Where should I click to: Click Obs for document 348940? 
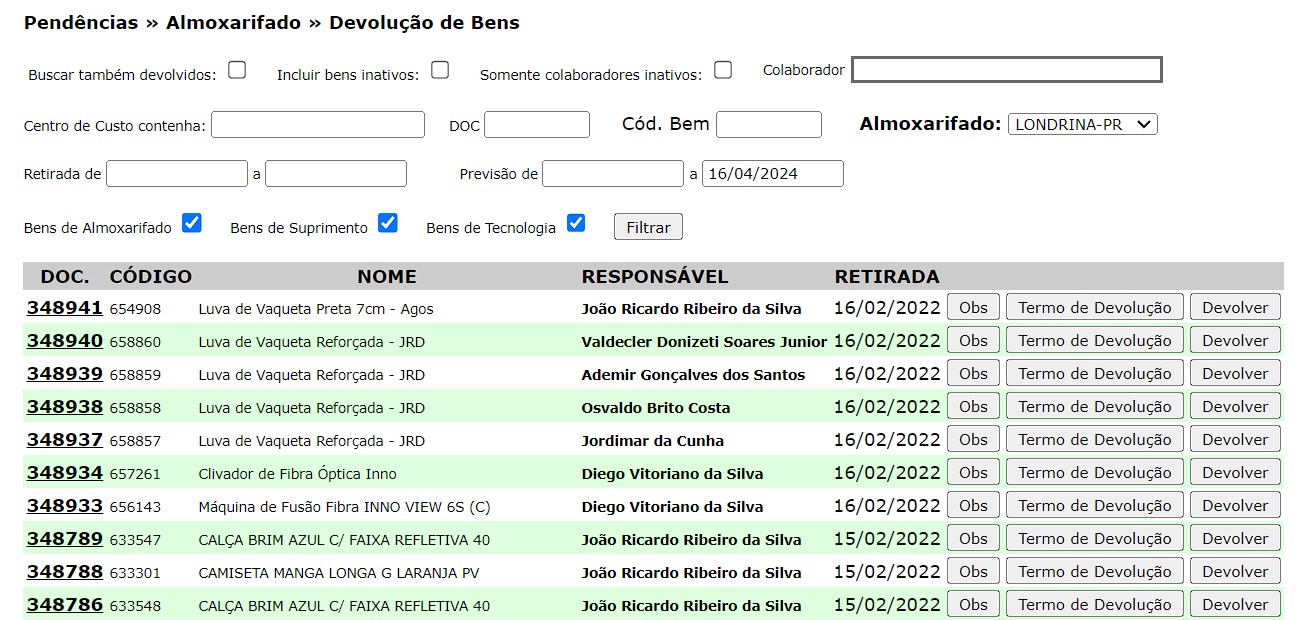[973, 340]
